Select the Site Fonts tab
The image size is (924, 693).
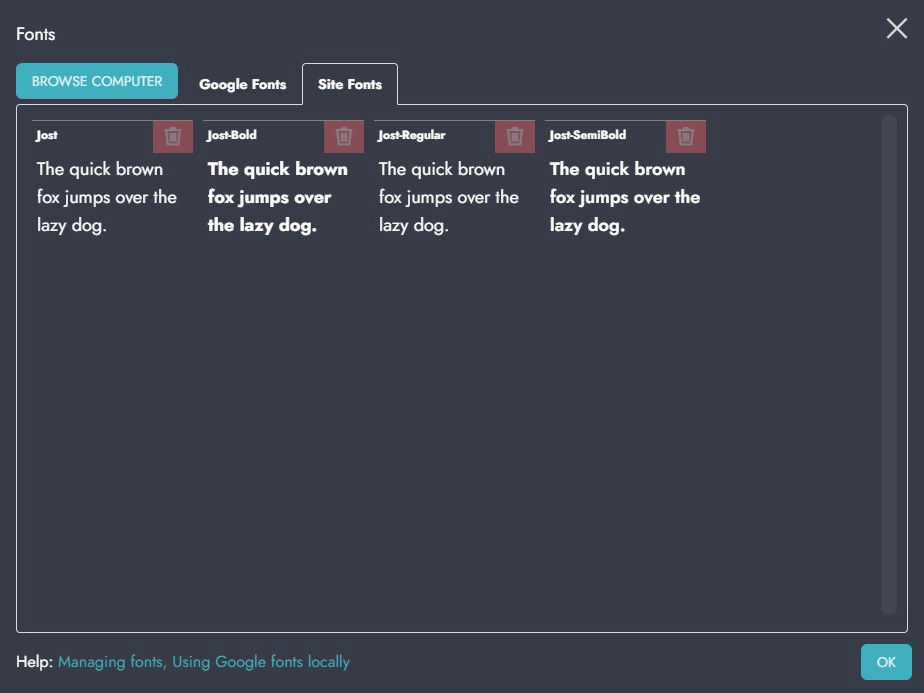coord(350,84)
